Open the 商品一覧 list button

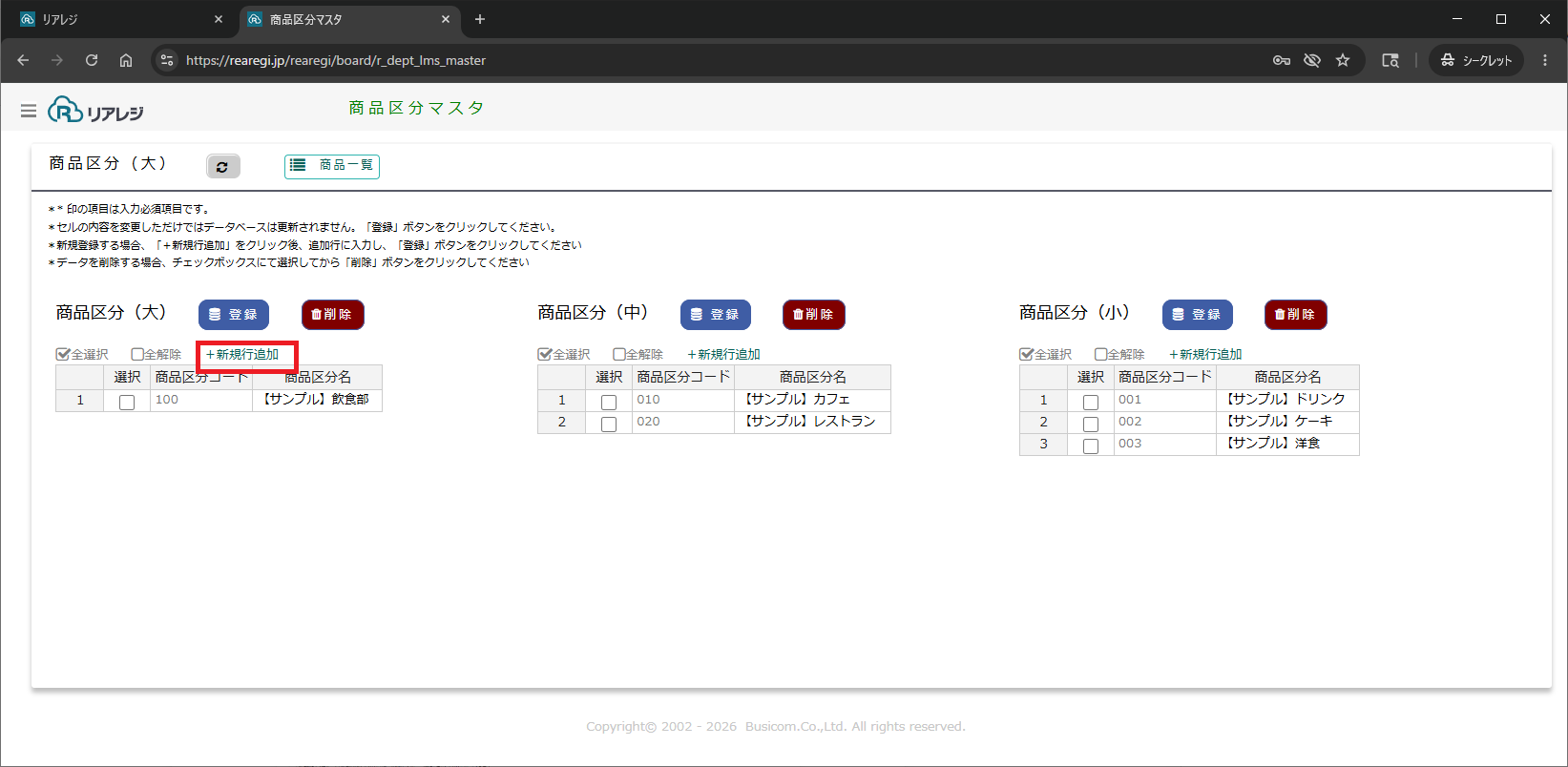click(332, 166)
